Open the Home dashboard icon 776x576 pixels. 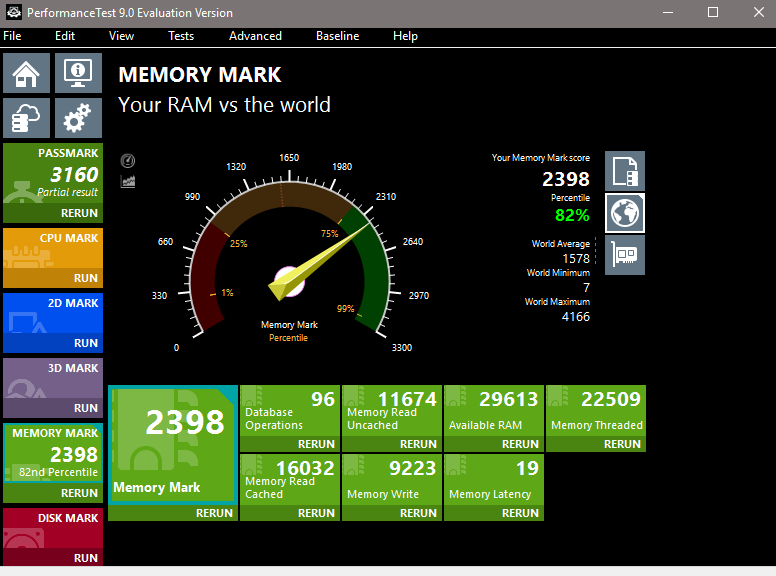tap(26, 73)
